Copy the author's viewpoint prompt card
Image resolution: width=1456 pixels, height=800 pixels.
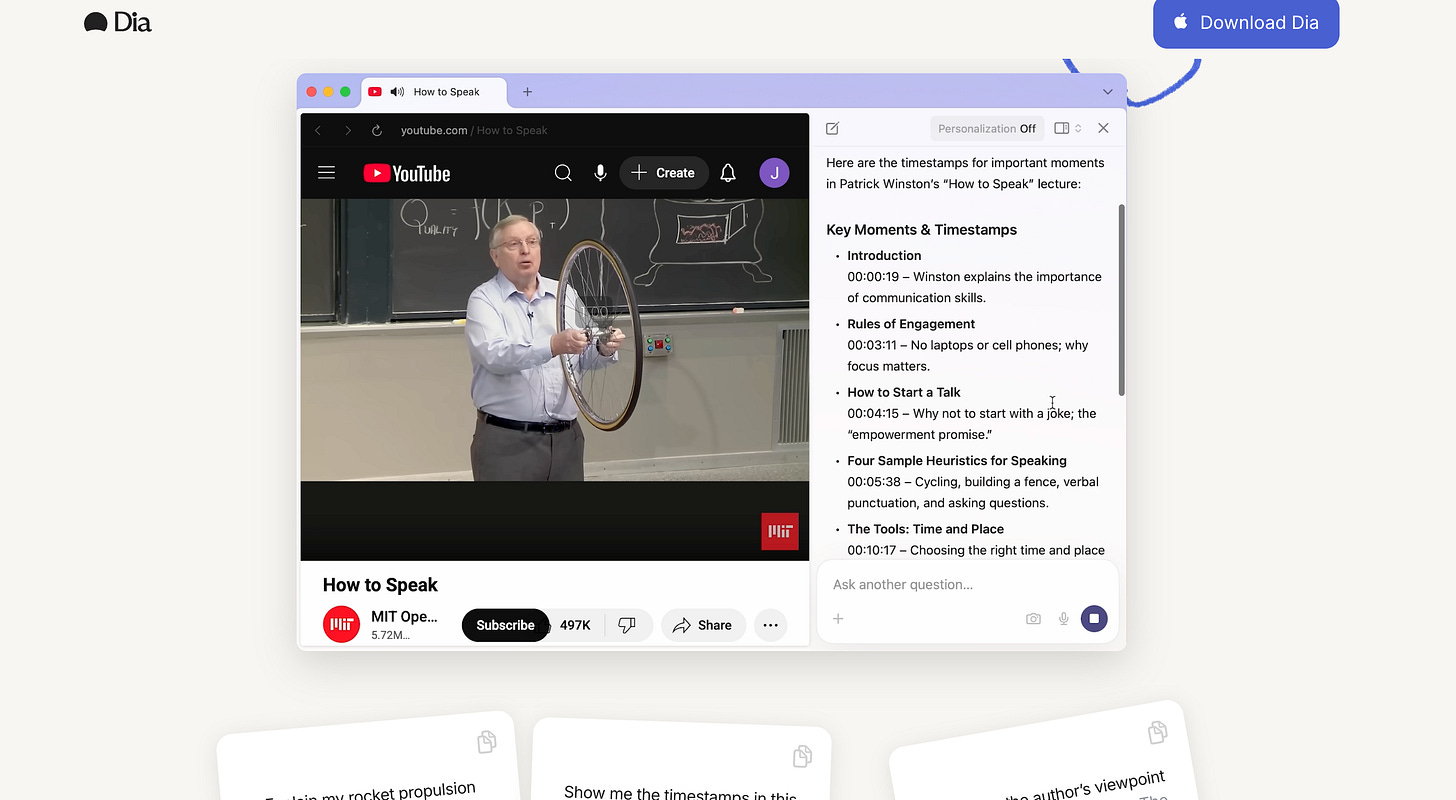pos(1157,732)
